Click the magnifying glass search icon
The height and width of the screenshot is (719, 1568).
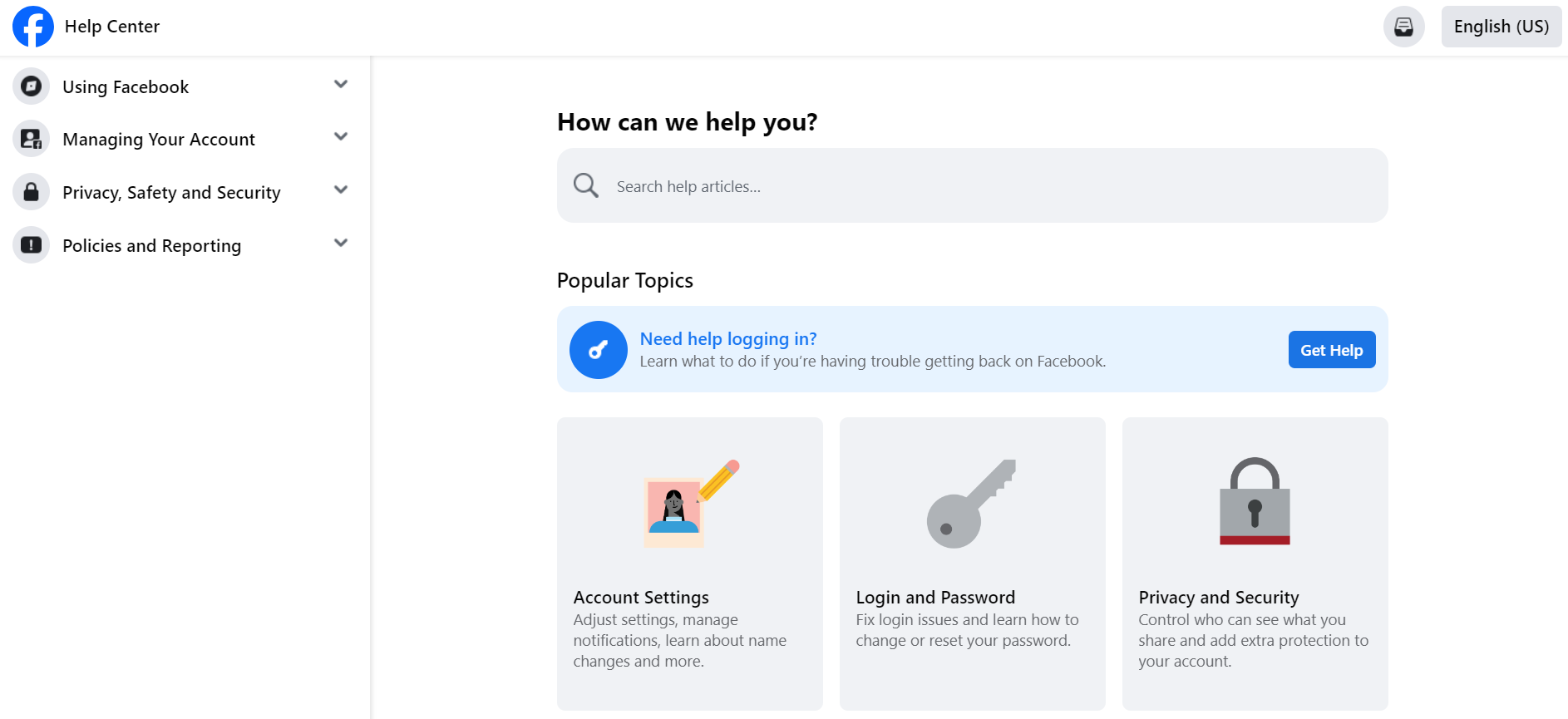point(585,185)
